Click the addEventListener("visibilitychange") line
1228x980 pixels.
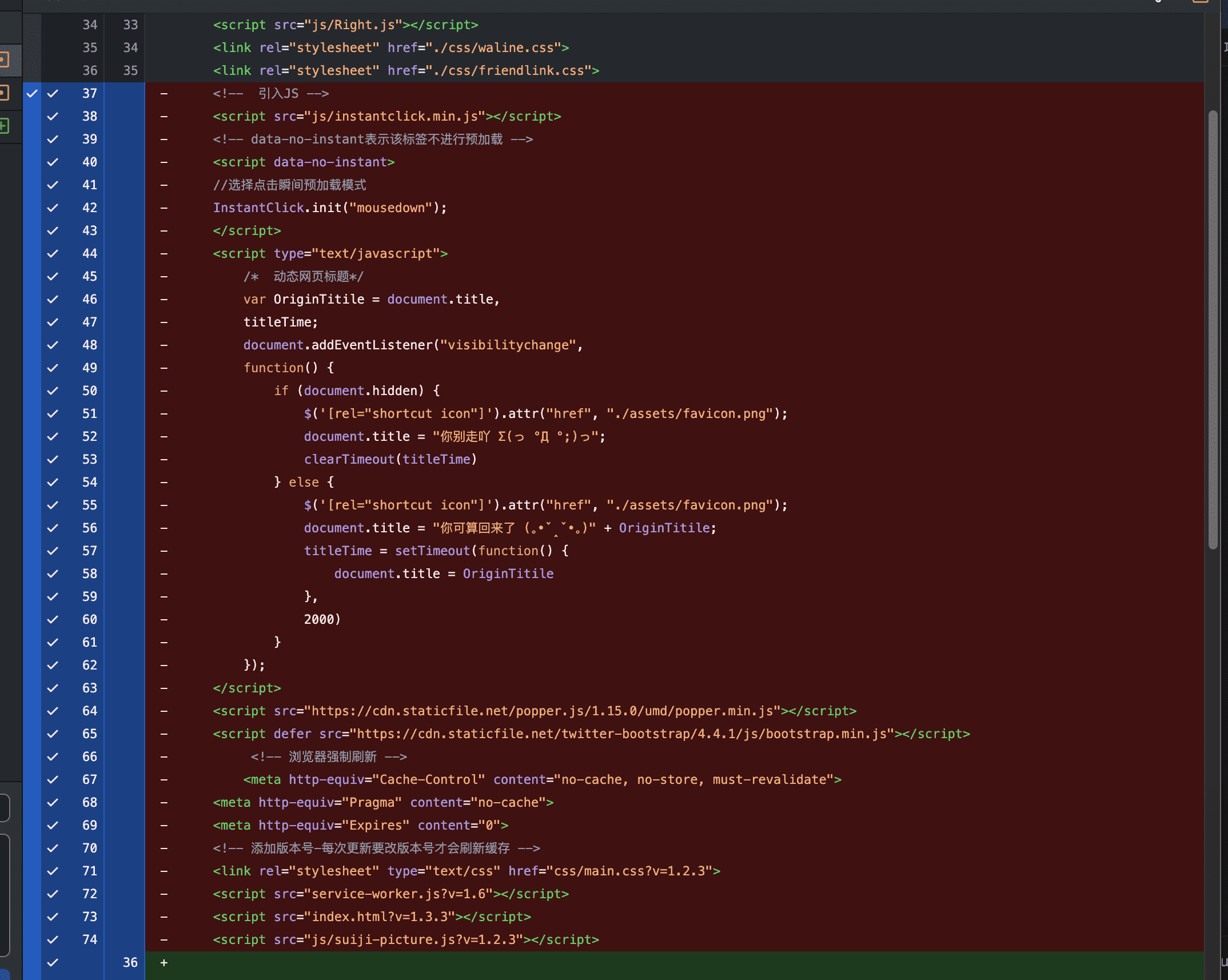[x=413, y=345]
